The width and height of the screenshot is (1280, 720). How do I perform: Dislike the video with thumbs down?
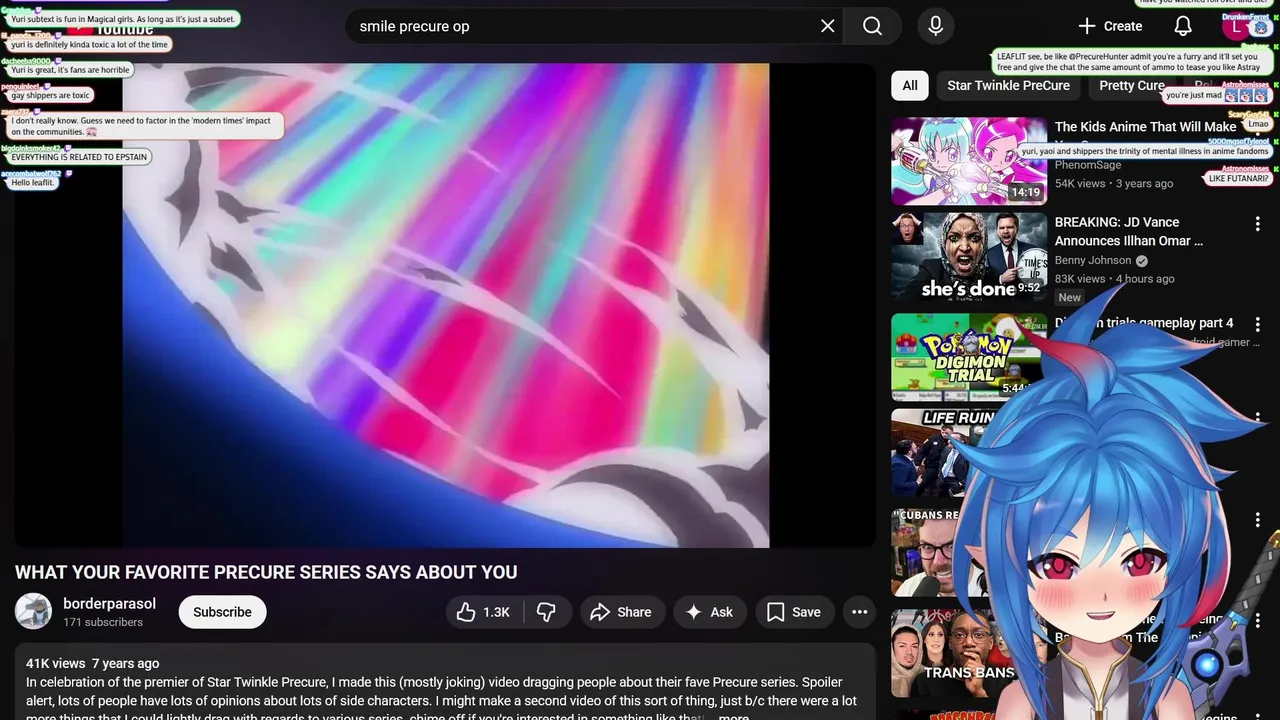tap(546, 612)
